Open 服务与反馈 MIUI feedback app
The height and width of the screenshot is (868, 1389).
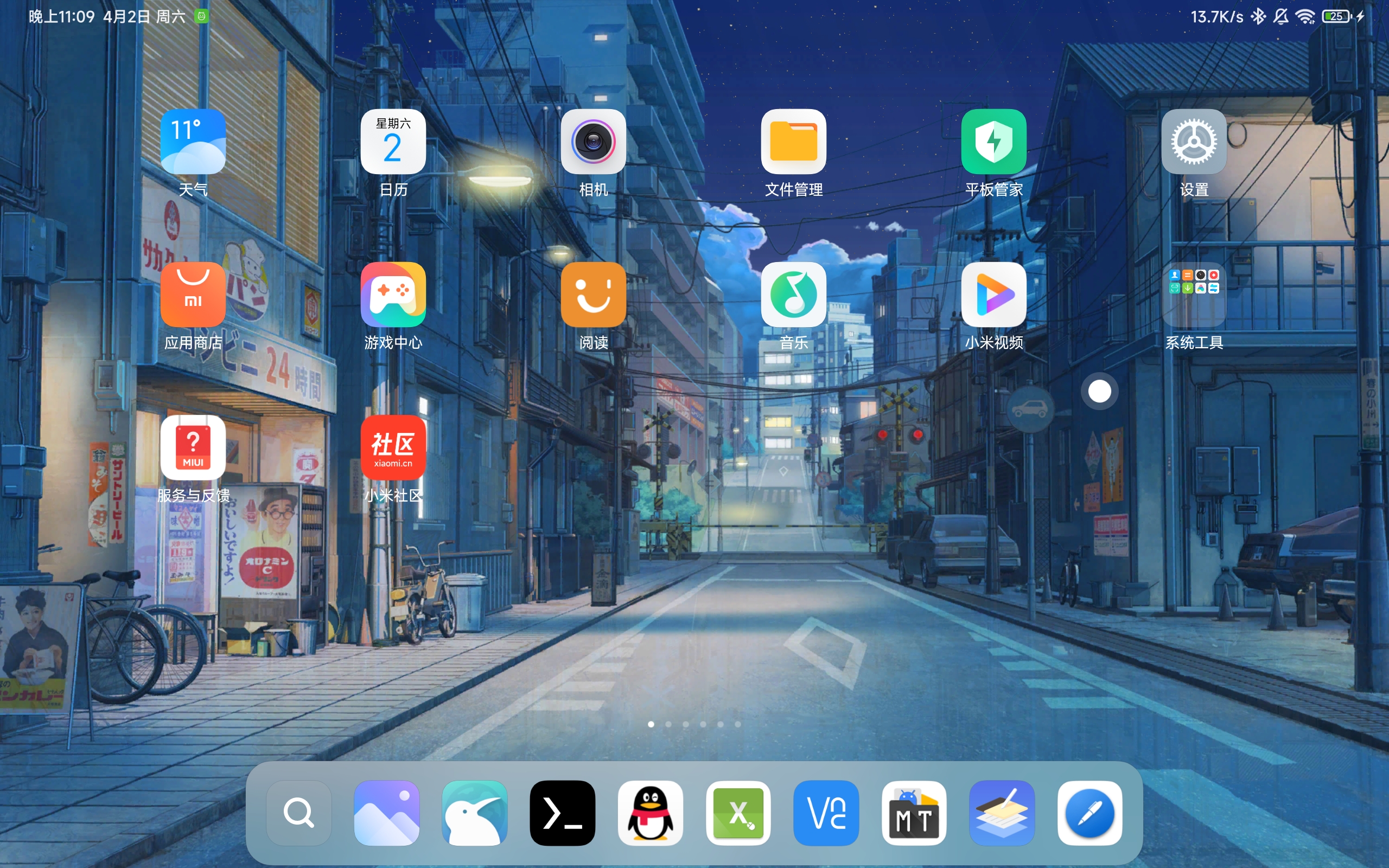pos(193,447)
